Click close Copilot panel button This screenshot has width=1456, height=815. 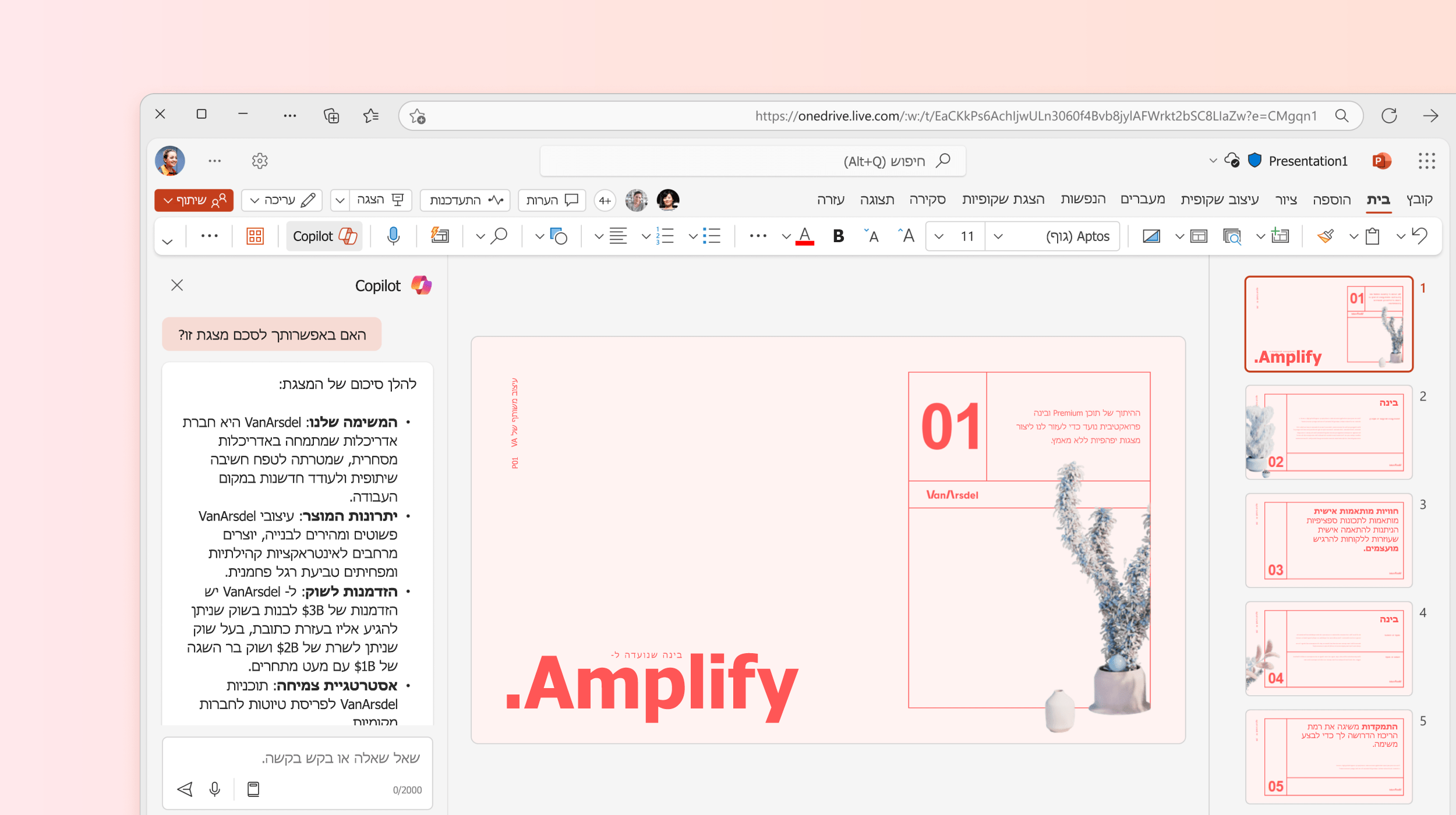(x=178, y=285)
